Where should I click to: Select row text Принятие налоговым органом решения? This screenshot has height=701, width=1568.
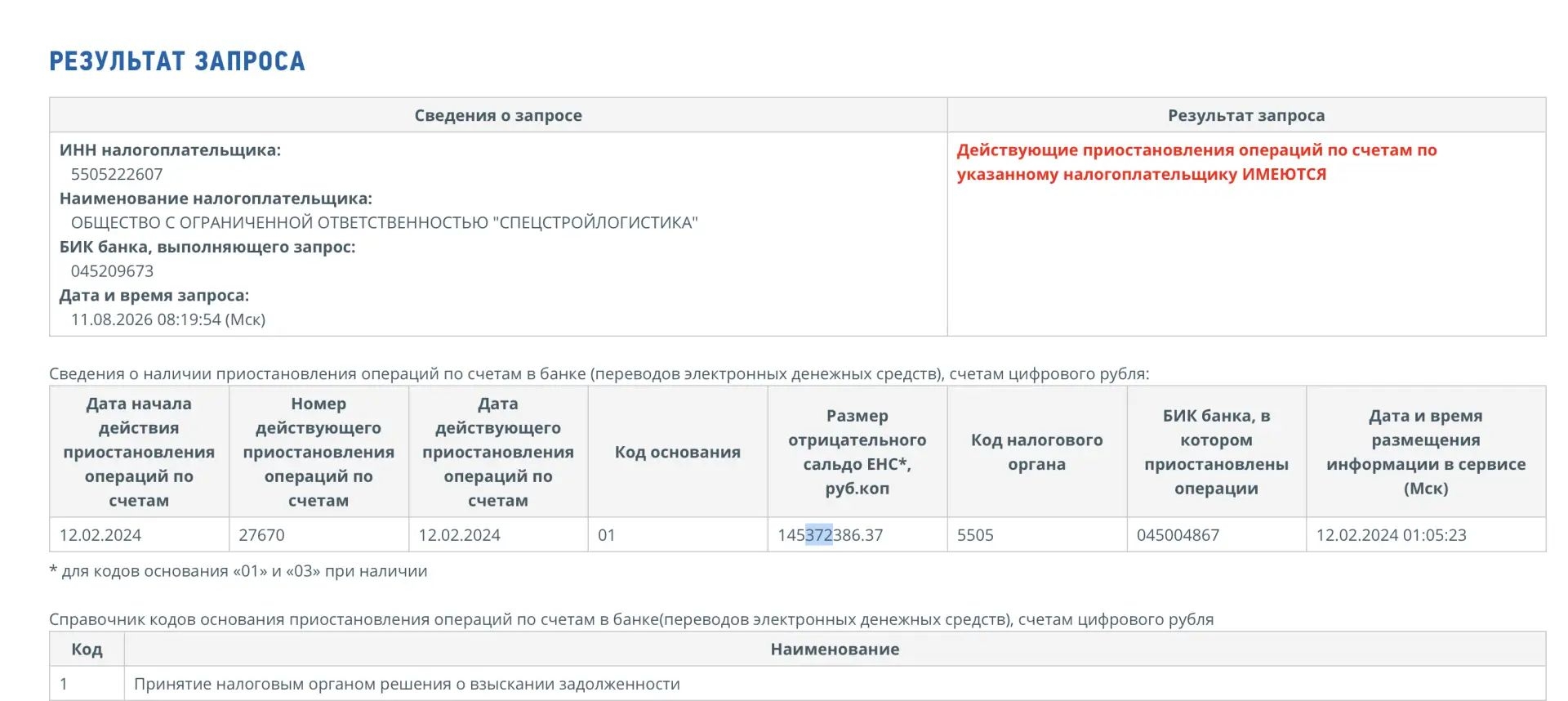407,684
